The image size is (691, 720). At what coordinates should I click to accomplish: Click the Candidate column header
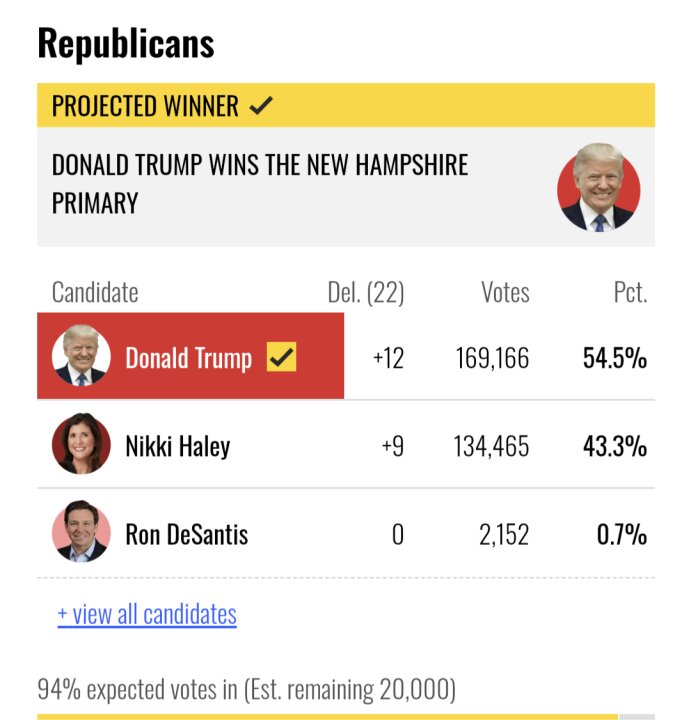coord(95,292)
